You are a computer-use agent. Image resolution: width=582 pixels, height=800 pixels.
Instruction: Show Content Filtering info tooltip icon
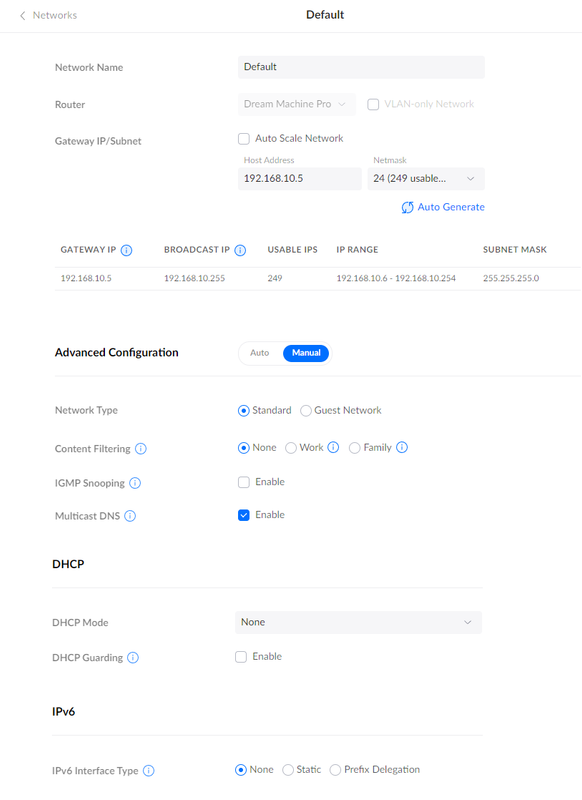coord(141,448)
